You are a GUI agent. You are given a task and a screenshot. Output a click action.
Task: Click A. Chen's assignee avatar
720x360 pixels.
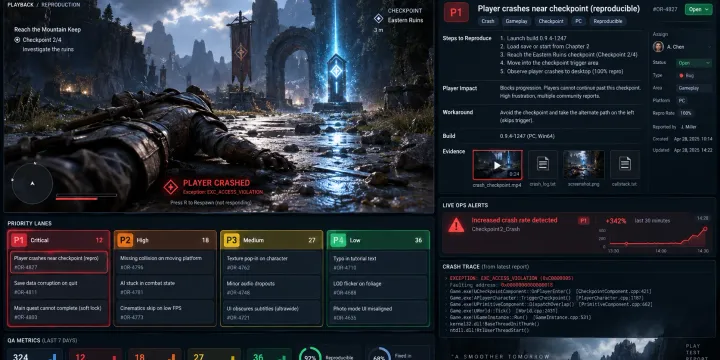point(658,47)
